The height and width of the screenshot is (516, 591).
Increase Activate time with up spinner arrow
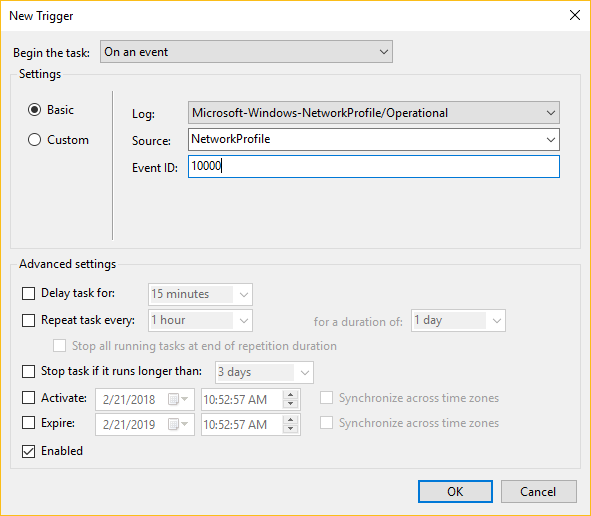[x=290, y=395]
